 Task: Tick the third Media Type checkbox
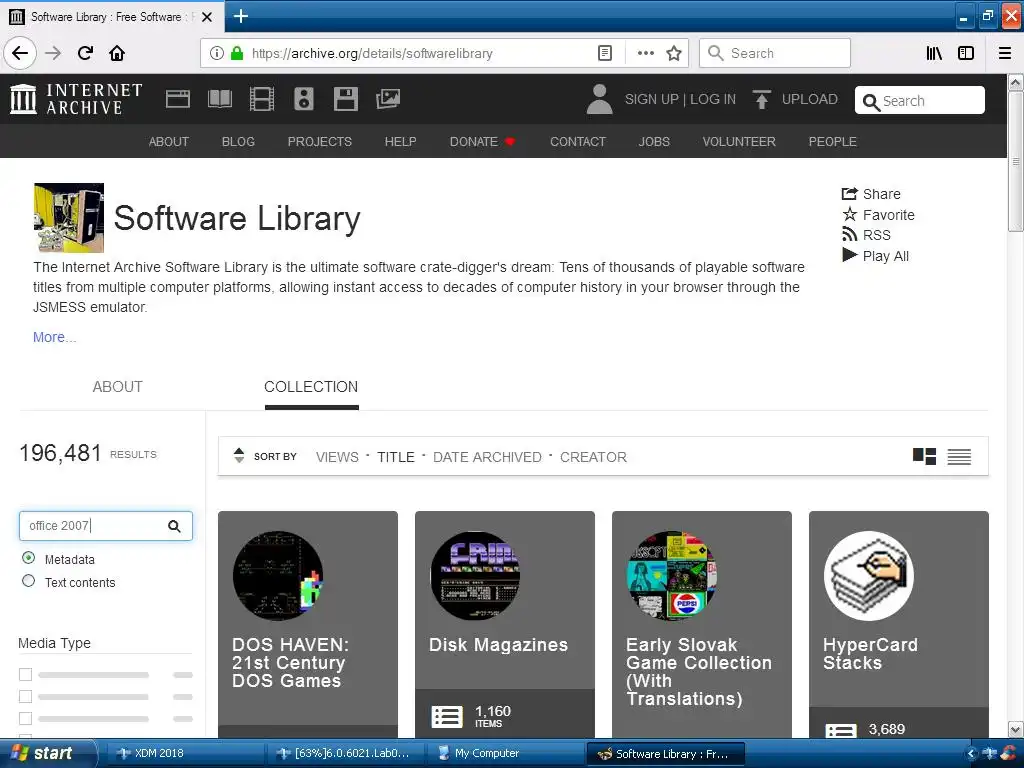pos(25,718)
